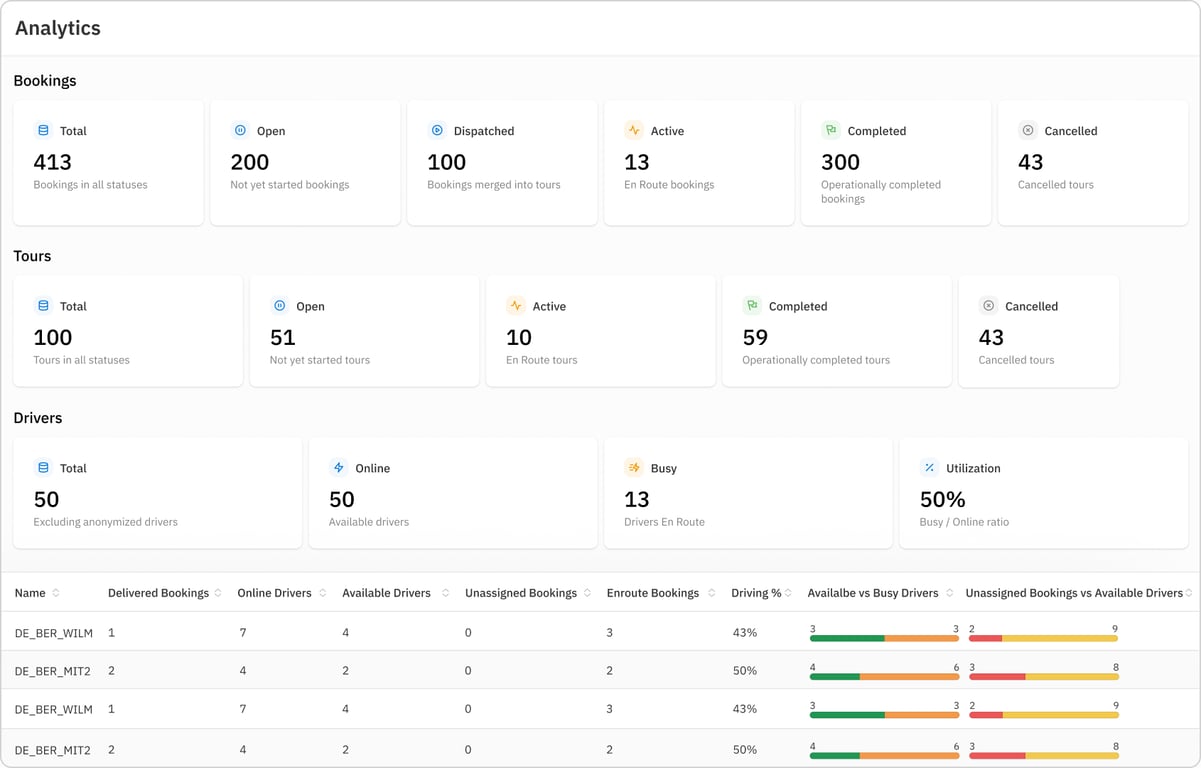
Task: Click the flag icon on Completed tours card
Action: [752, 305]
